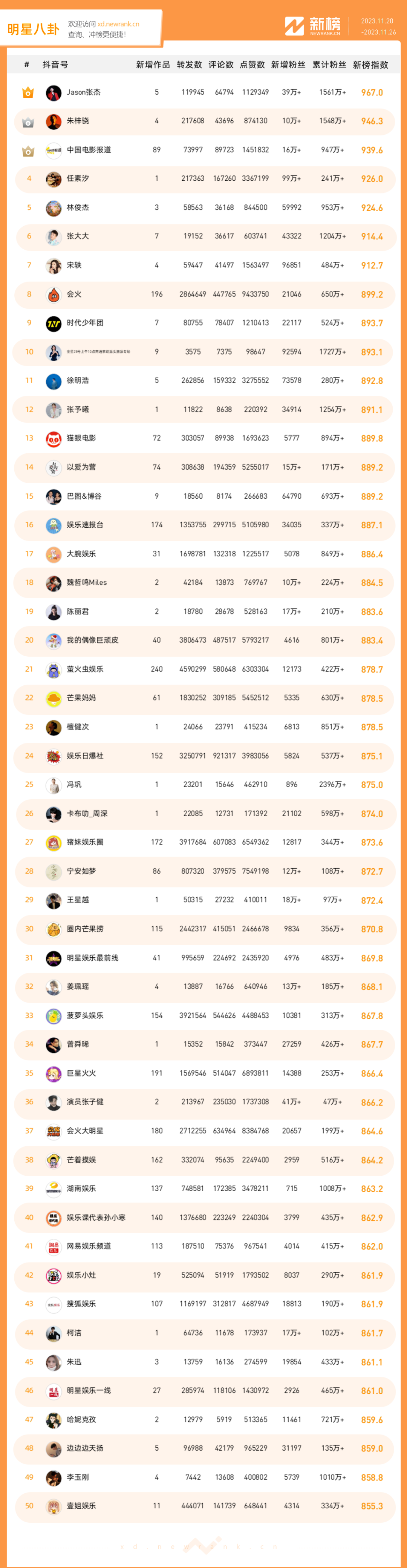
Task: Click the 网易娱乐频道 avatar icon
Action: tap(54, 1246)
